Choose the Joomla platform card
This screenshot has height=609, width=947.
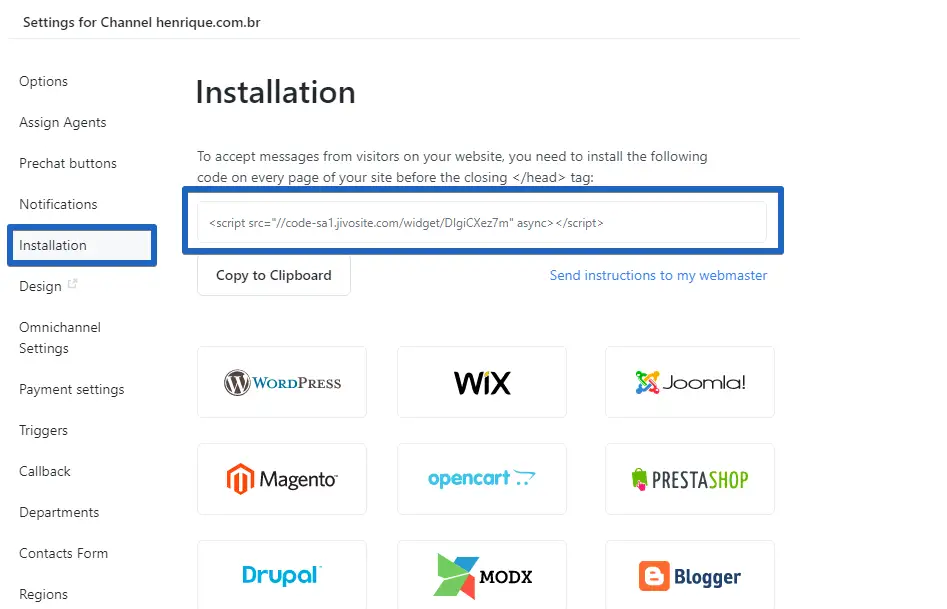click(690, 382)
